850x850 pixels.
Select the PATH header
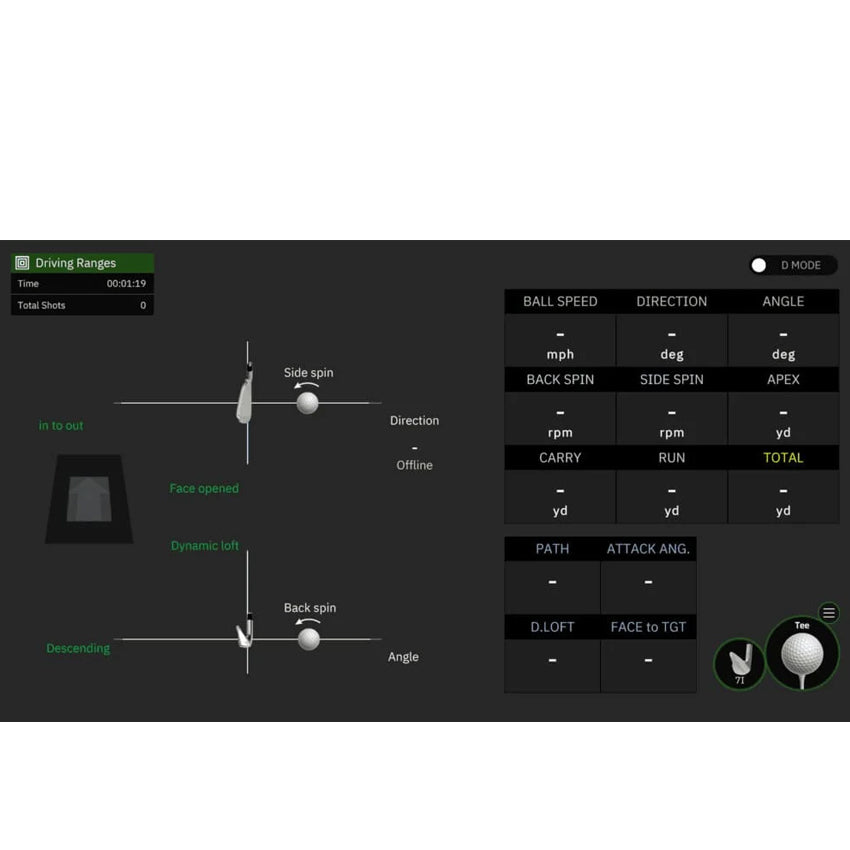pos(552,549)
